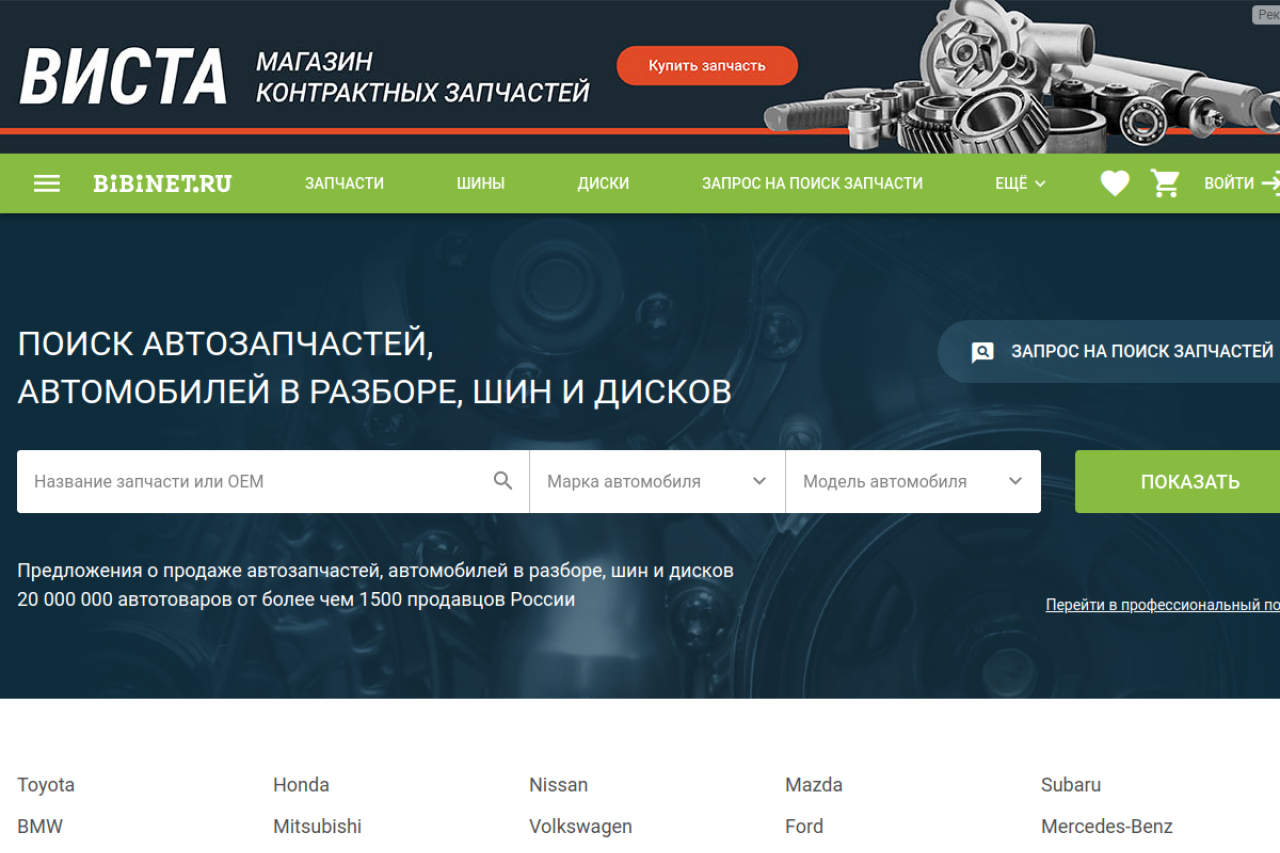
Task: Select the ШИНЫ menu item
Action: (480, 183)
